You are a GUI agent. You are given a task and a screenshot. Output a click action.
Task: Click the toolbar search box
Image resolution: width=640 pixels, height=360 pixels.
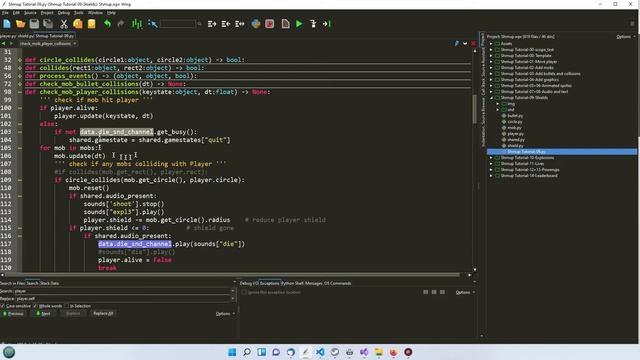178,24
